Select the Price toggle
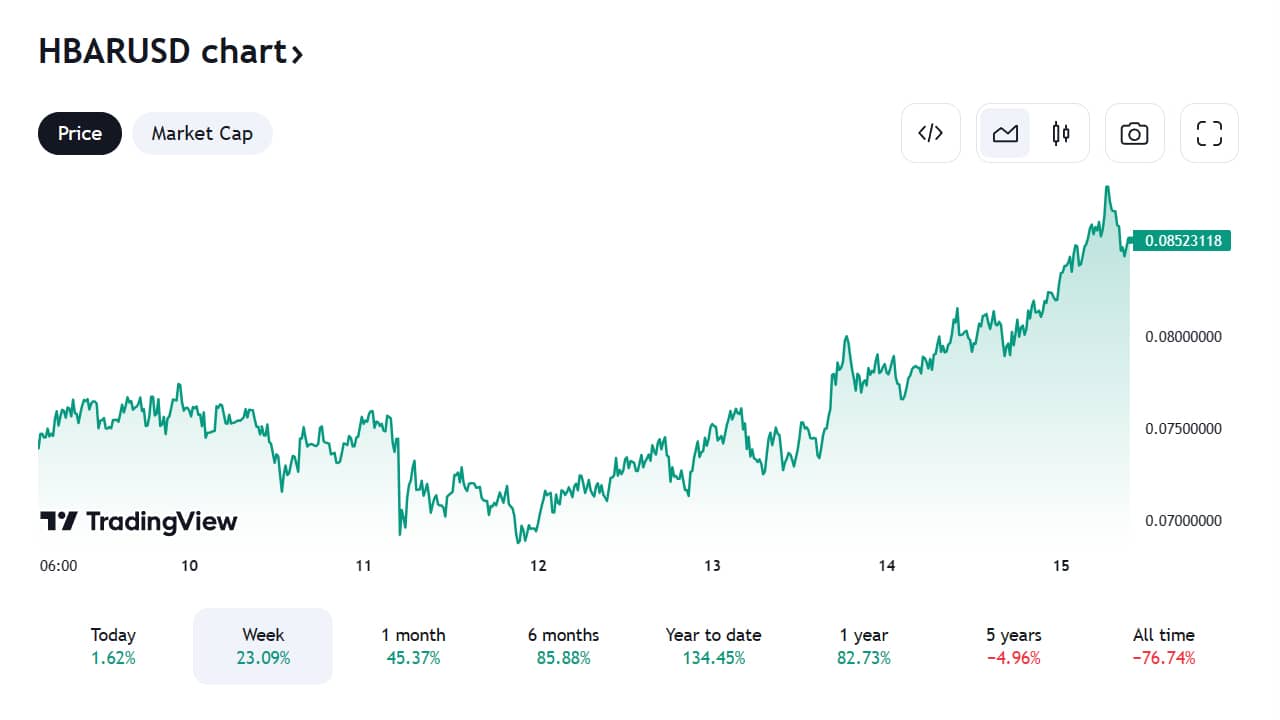 tap(80, 133)
